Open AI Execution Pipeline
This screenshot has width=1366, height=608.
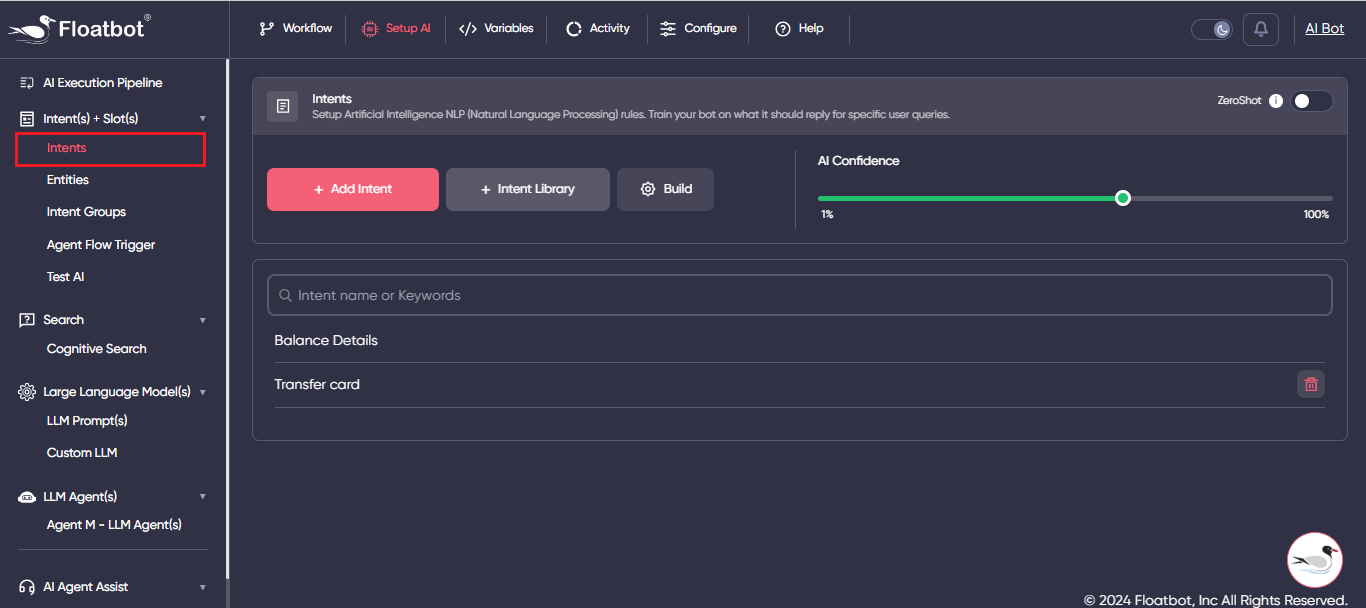102,83
